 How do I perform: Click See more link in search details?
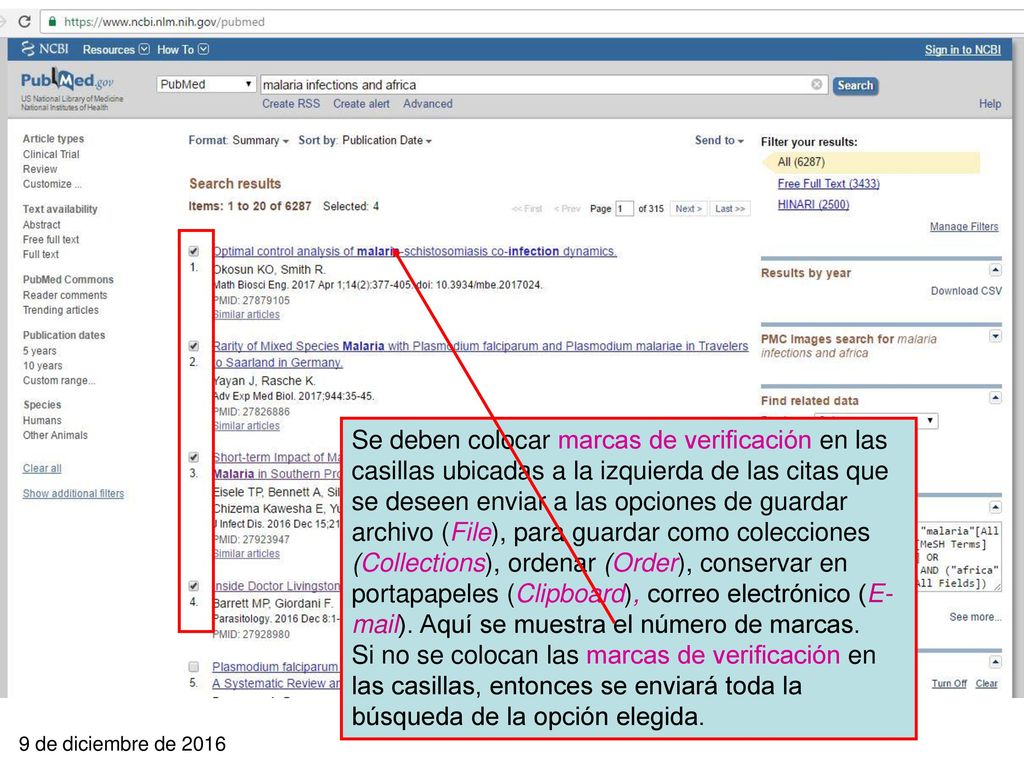click(x=975, y=617)
